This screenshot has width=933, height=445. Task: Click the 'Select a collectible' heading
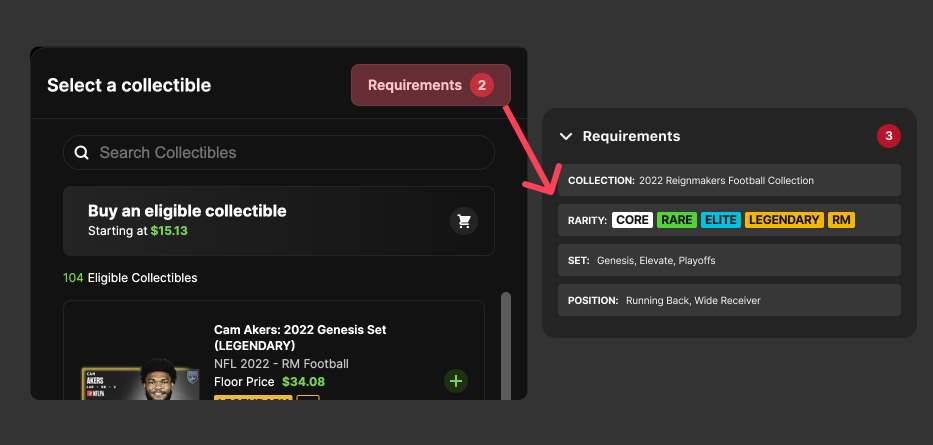pyautogui.click(x=129, y=85)
